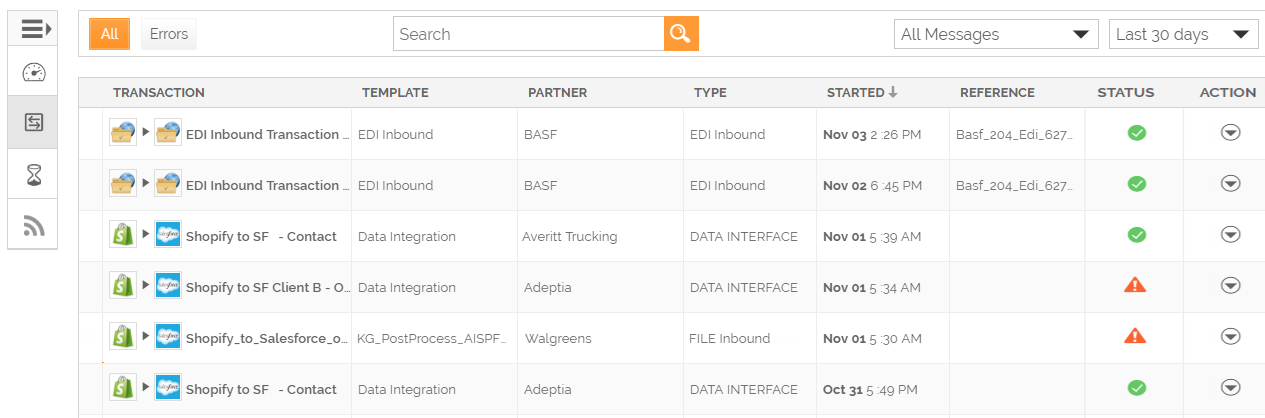
Task: Click Shopify icon in Oct 31 Adeptia row
Action: click(x=122, y=388)
